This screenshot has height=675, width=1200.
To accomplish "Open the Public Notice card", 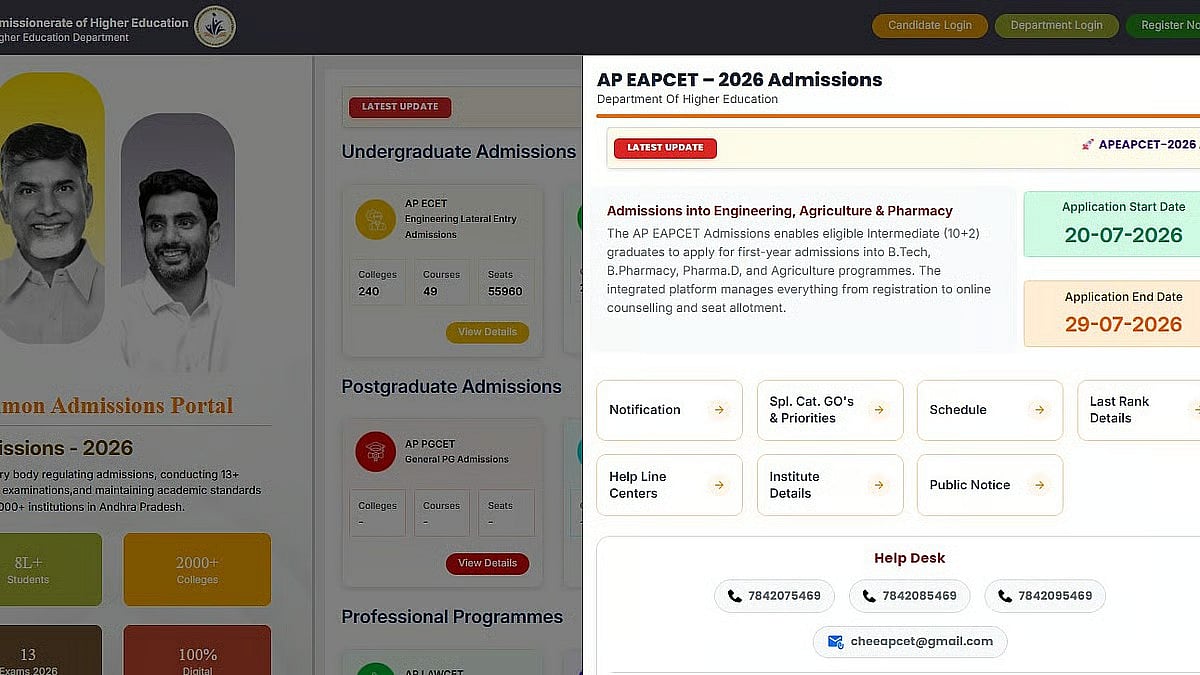I will point(990,485).
